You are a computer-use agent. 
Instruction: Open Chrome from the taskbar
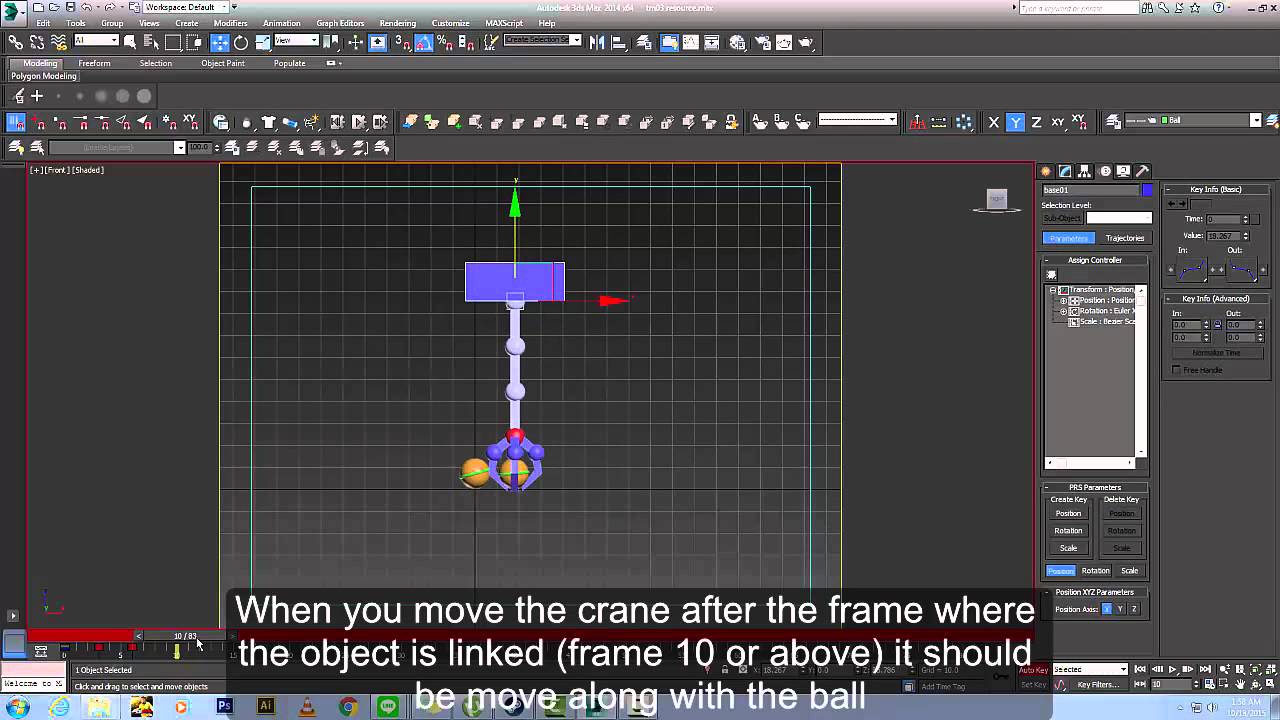[347, 707]
